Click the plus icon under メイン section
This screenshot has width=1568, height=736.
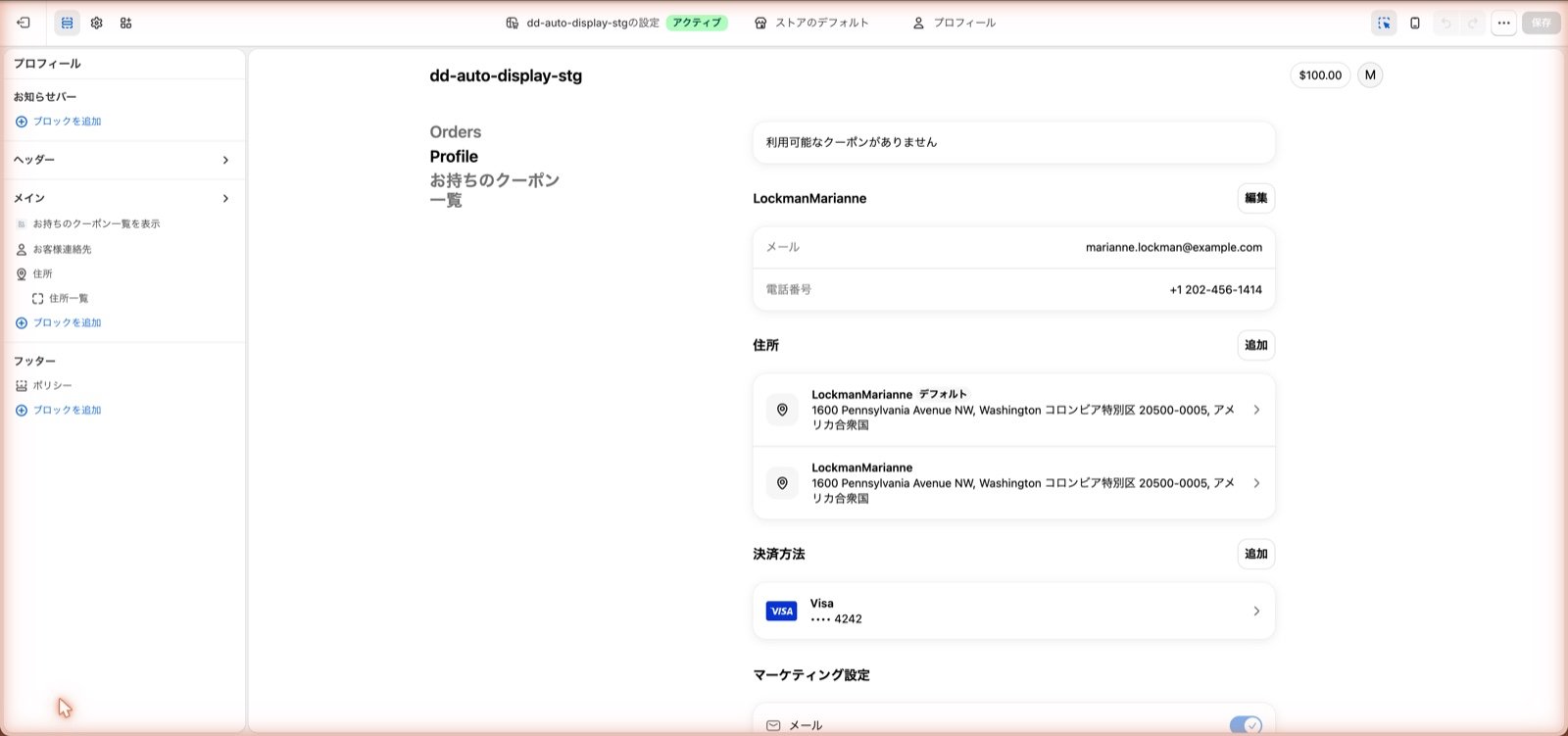pos(22,322)
